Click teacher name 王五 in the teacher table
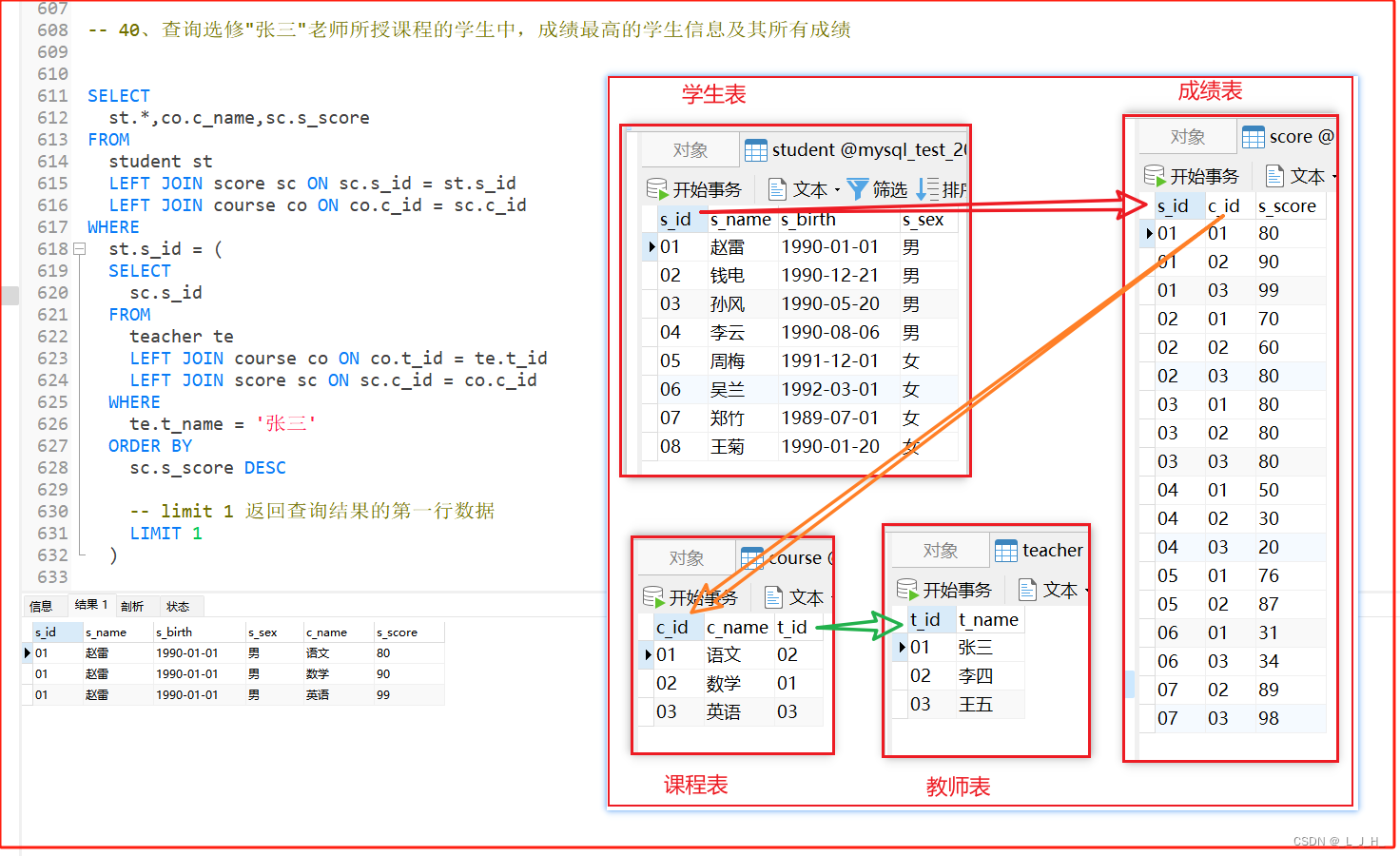This screenshot has height=856, width=1400. click(976, 705)
